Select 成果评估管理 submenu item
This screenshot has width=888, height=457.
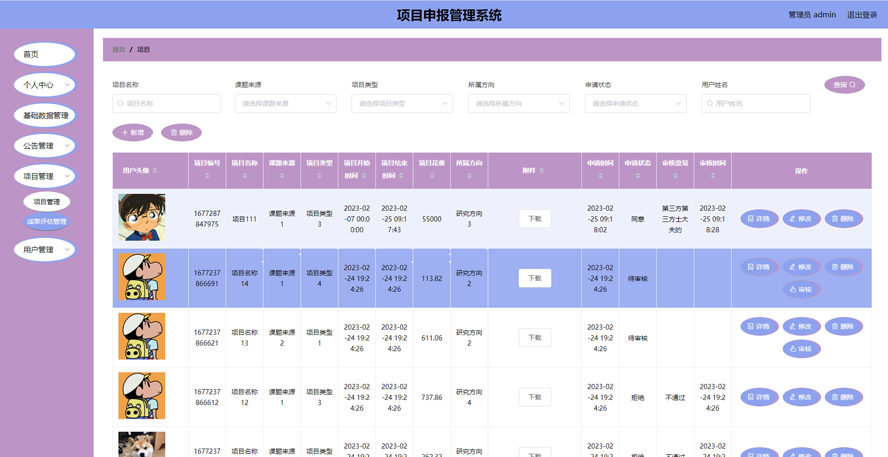[x=46, y=221]
